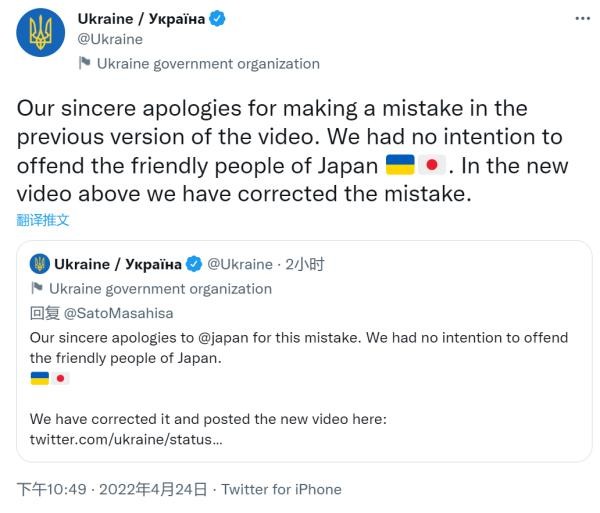Image resolution: width=600 pixels, height=513 pixels.
Task: Click the flag icon in quoted tweet's government label
Action: (x=37, y=289)
